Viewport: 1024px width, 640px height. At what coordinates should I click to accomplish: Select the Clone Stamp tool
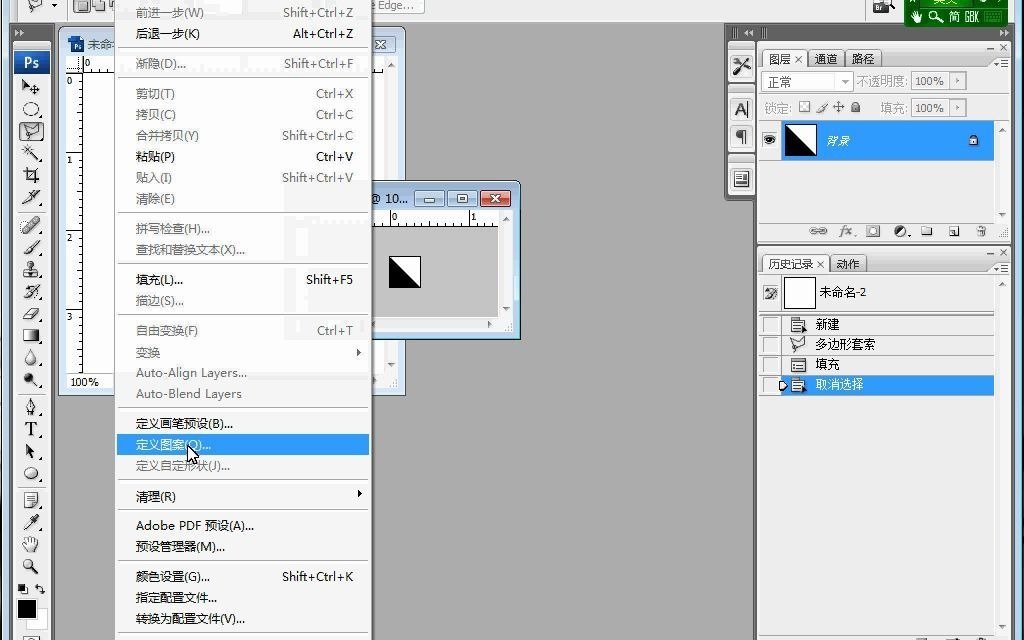[31, 270]
